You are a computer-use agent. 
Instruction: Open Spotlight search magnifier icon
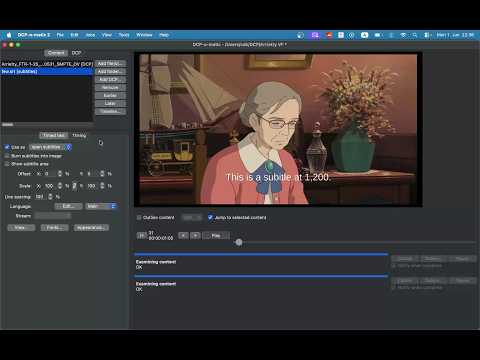click(x=415, y=35)
